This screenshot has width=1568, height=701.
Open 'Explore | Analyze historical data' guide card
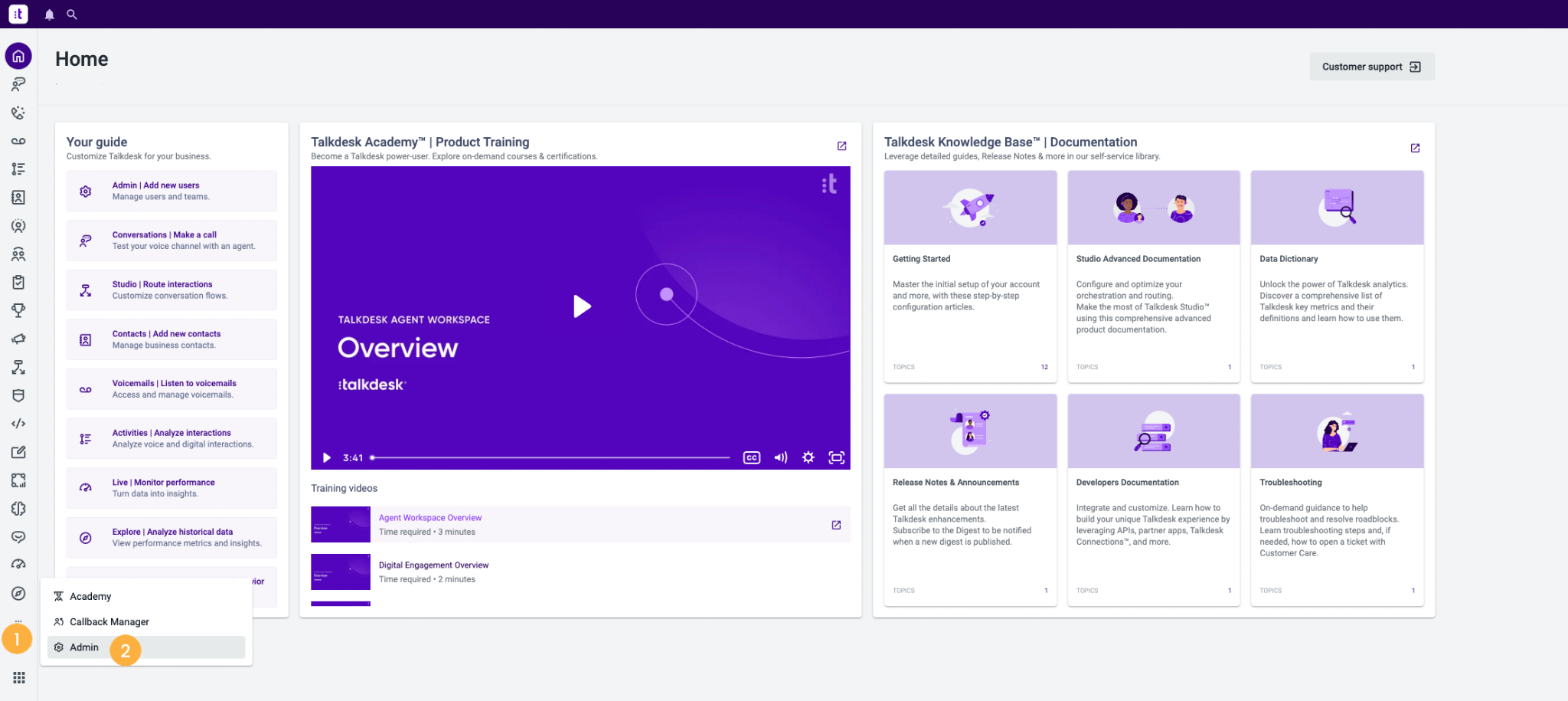(171, 538)
